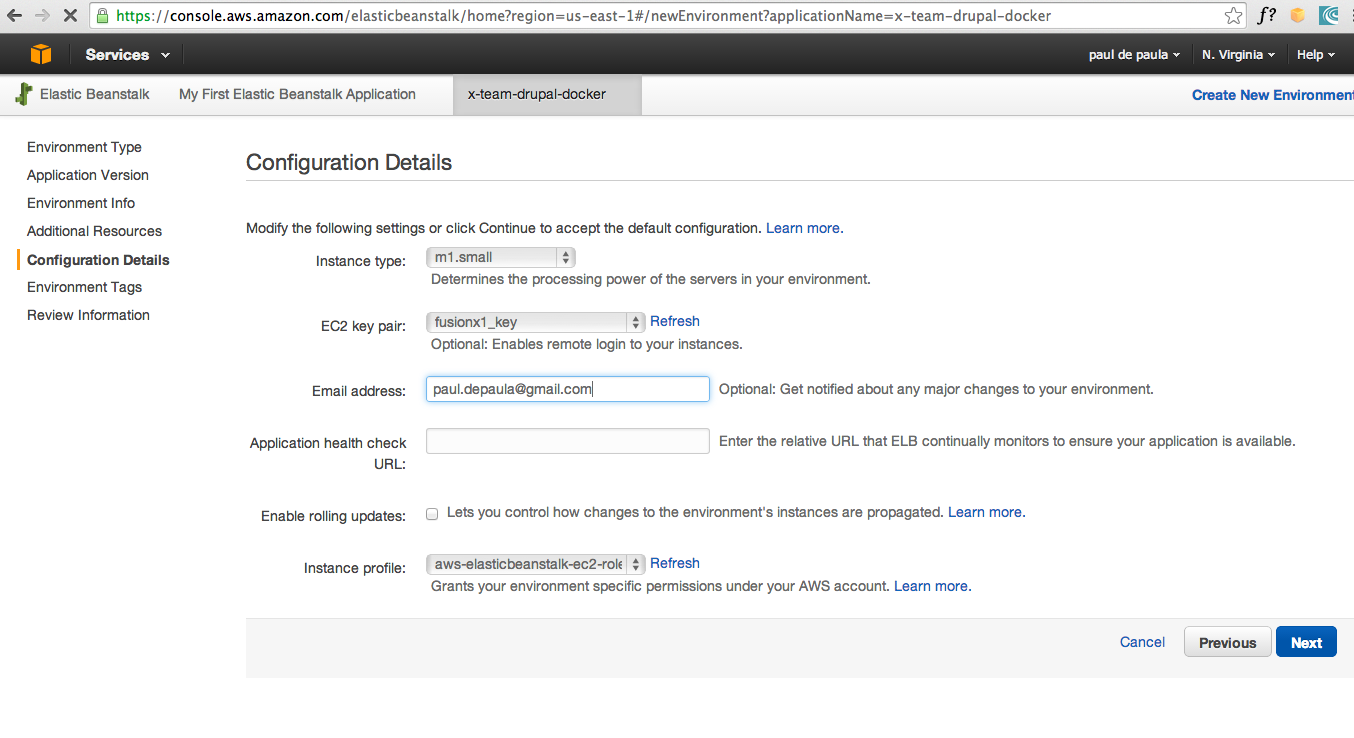
Task: Open the EC2 key pair dropdown
Action: tap(536, 322)
